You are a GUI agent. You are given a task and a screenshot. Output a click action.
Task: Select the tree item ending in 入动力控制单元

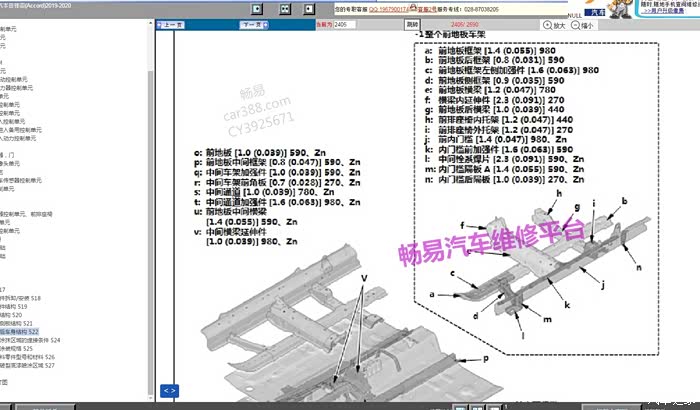point(18,138)
